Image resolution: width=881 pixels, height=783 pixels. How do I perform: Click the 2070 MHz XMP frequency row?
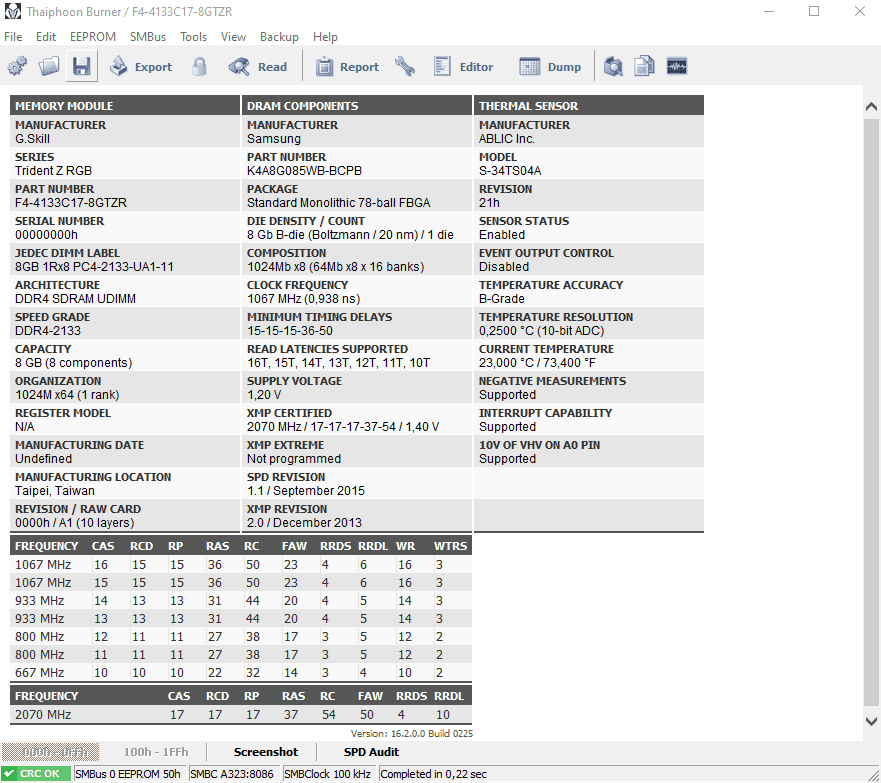click(x=241, y=714)
